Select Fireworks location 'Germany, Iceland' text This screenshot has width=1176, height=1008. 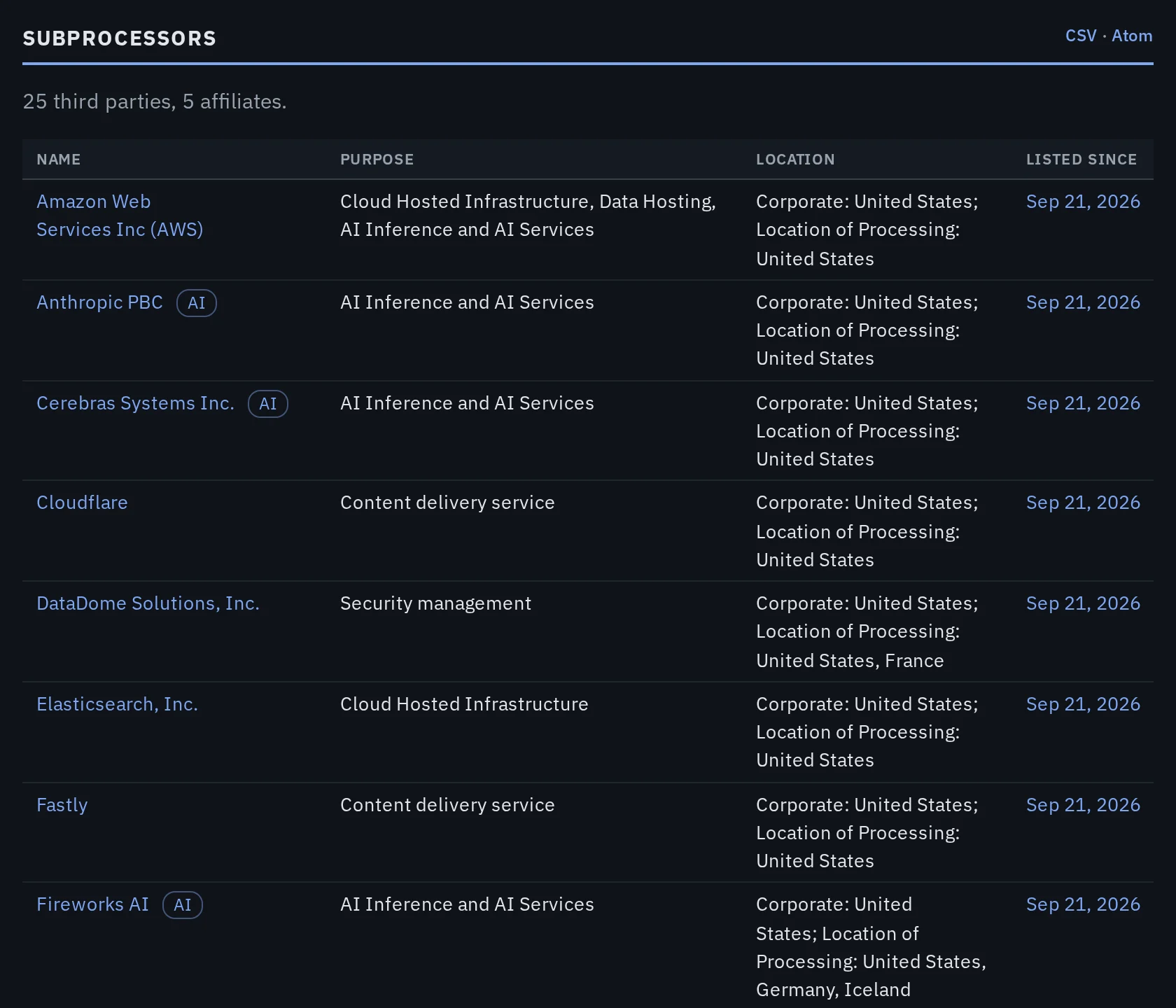[x=833, y=990]
